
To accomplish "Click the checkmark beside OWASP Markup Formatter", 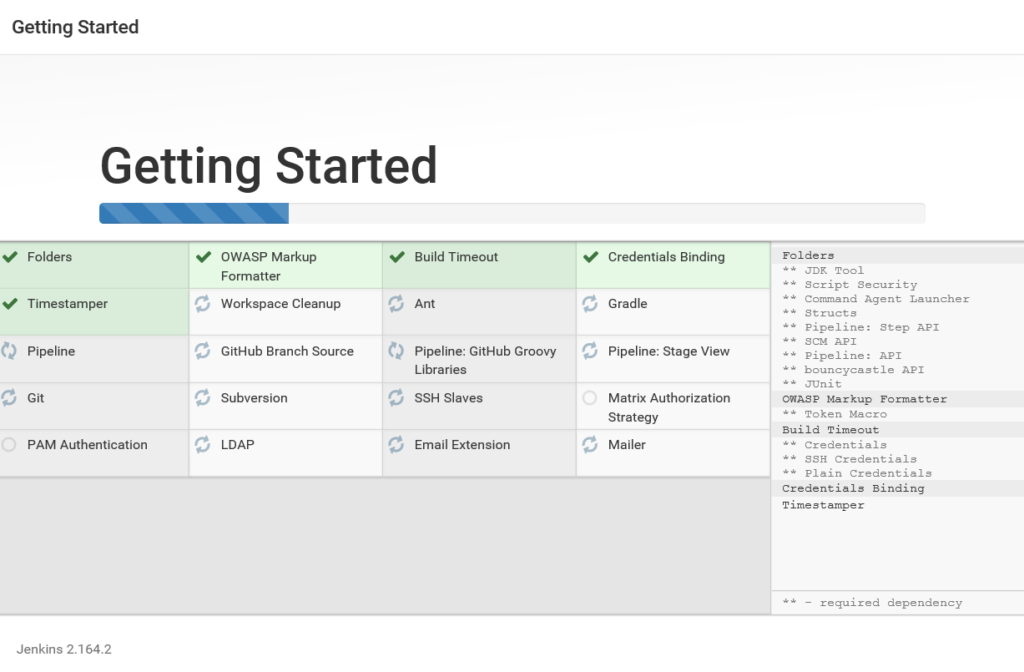I will coord(203,257).
